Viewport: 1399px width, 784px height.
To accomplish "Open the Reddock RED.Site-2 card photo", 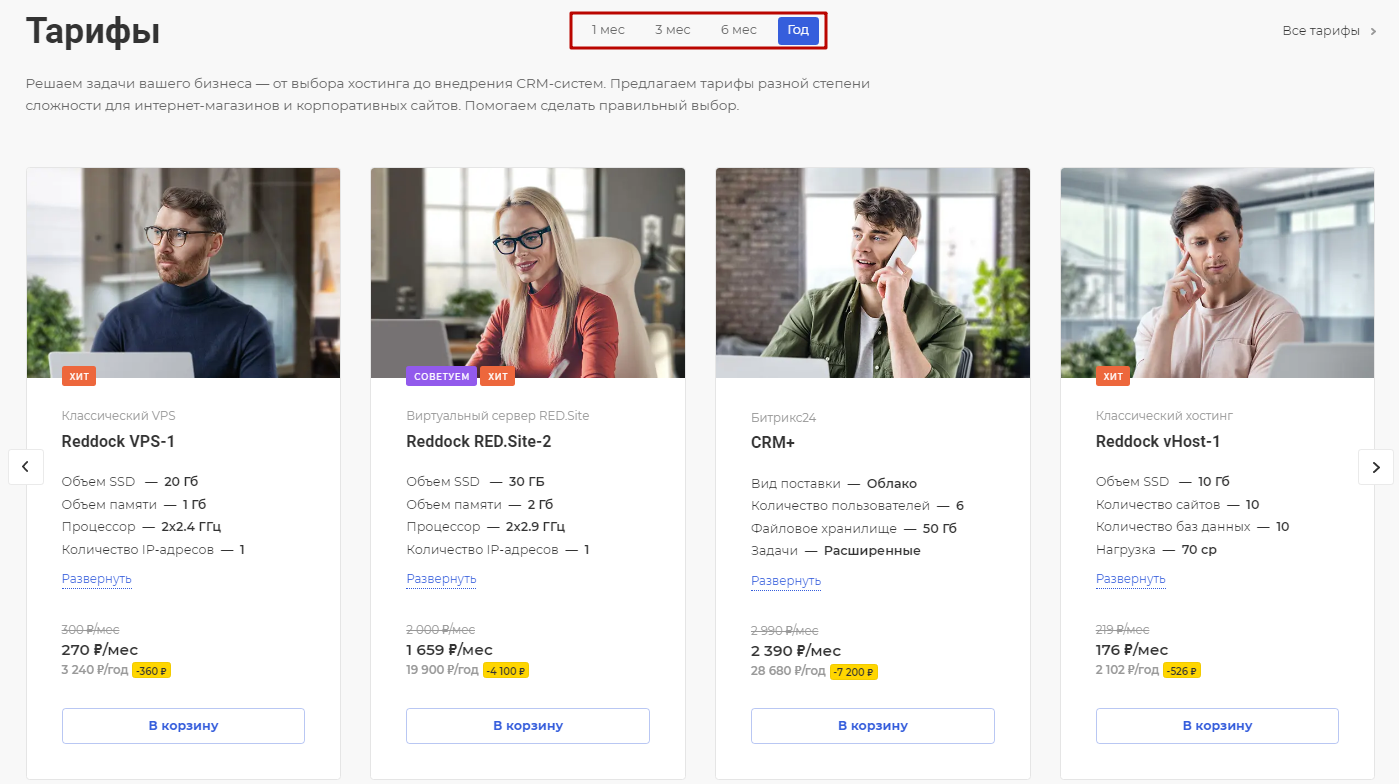I will 528,273.
